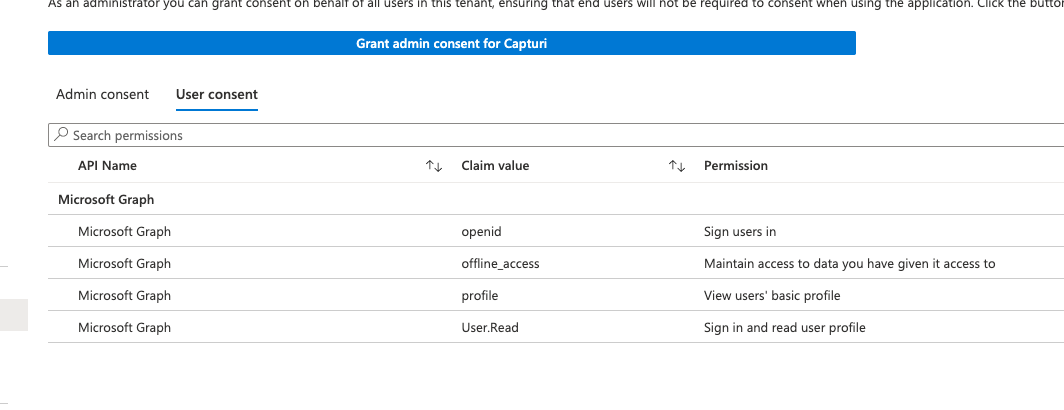Click the Permission column header
This screenshot has width=1064, height=410.
click(736, 165)
